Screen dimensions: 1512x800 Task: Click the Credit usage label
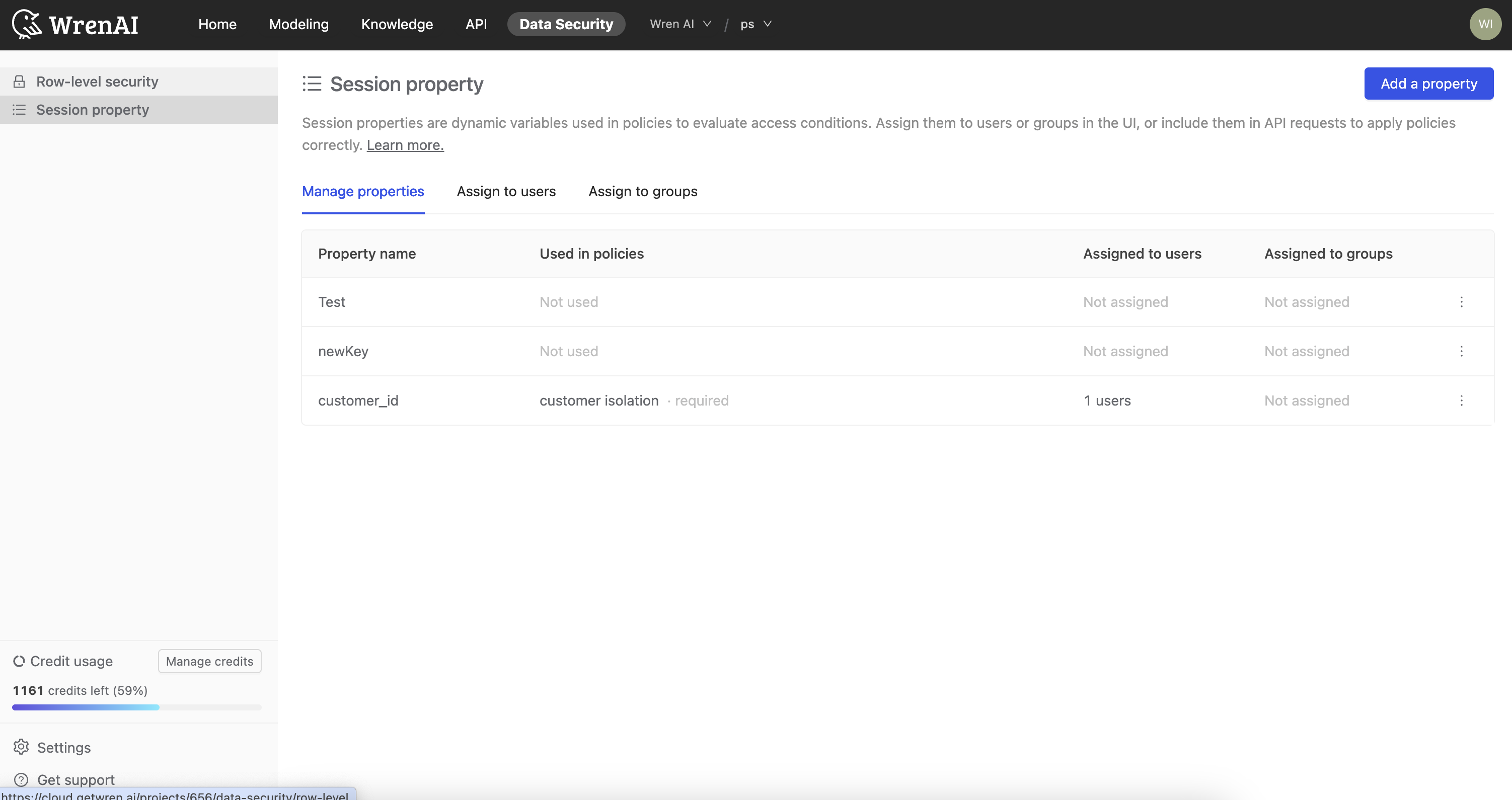point(71,661)
